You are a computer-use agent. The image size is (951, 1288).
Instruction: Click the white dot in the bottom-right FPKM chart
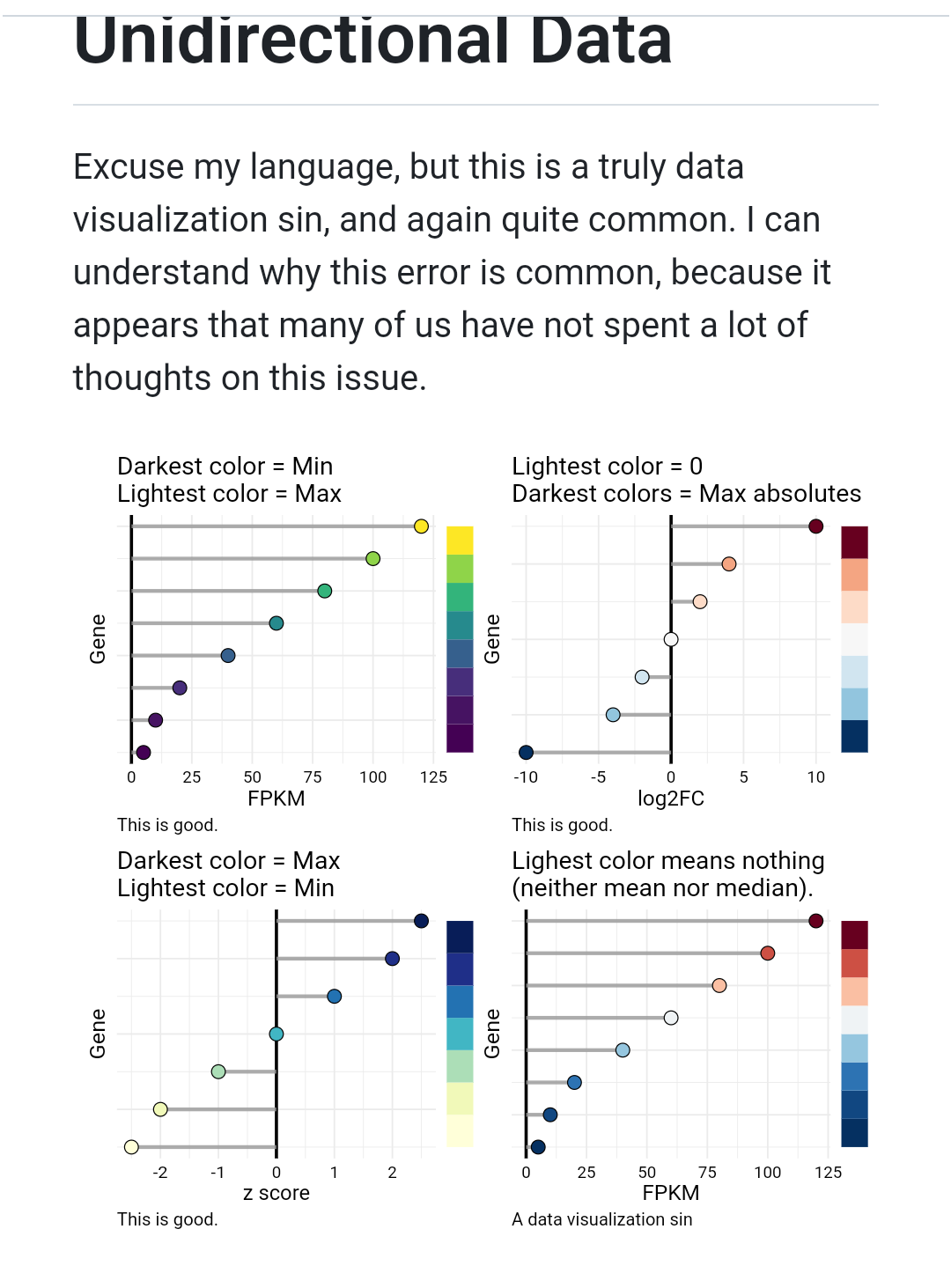[671, 1018]
